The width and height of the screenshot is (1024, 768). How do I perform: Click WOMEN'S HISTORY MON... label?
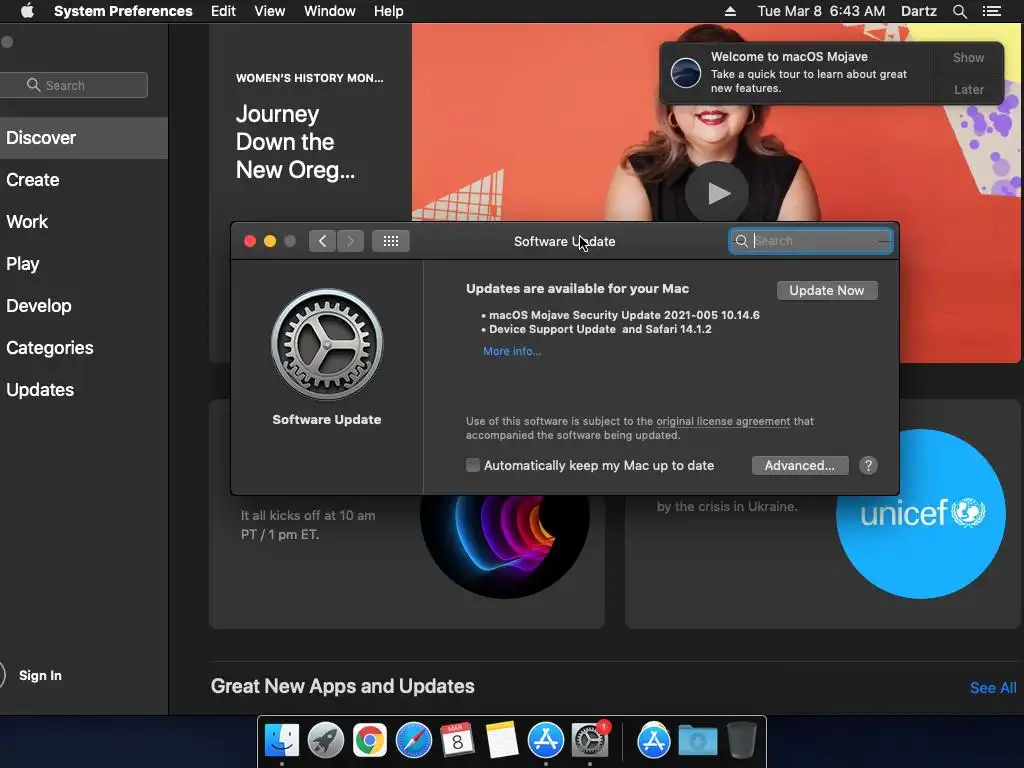click(310, 78)
